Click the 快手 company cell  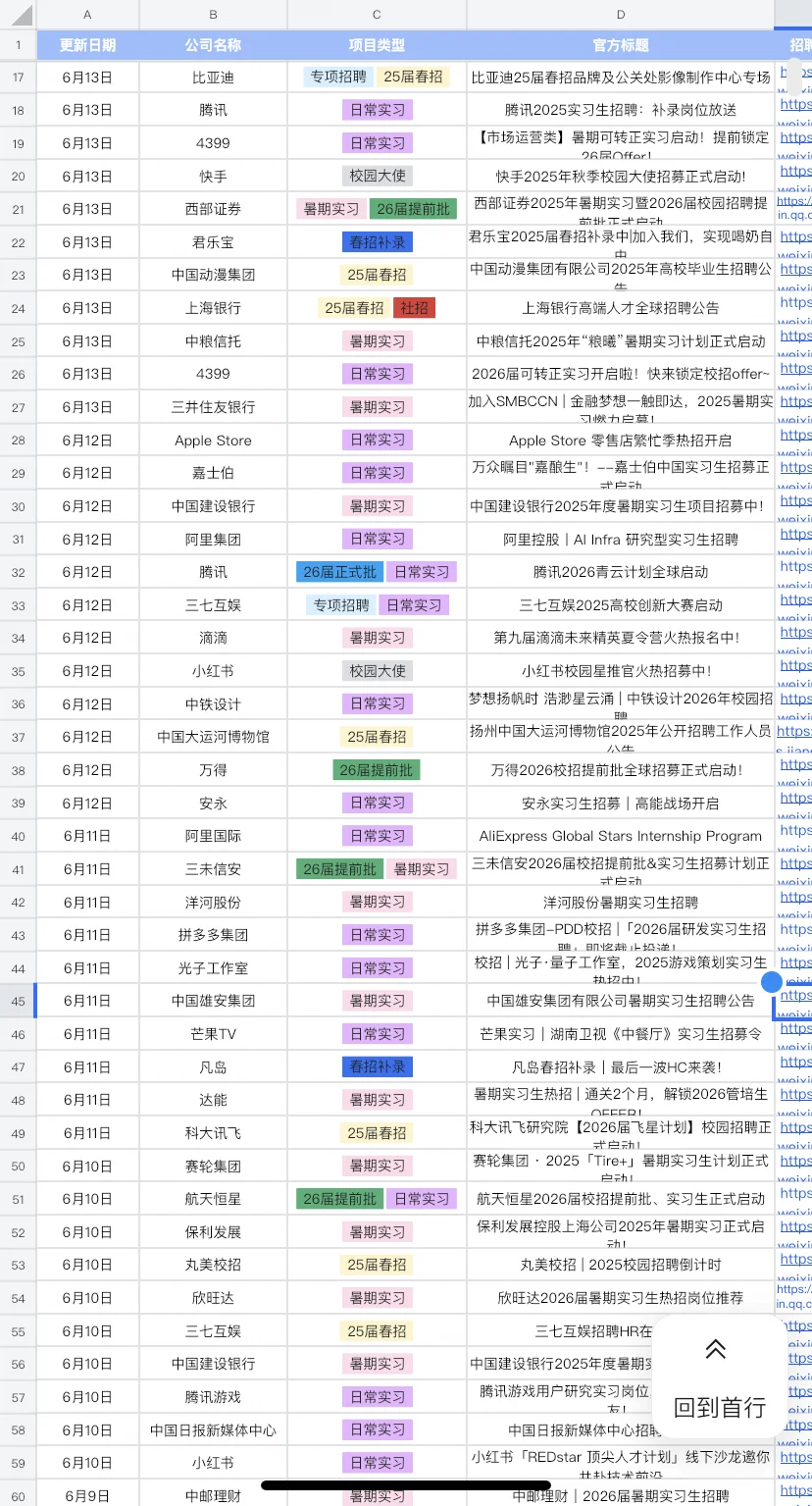click(213, 177)
